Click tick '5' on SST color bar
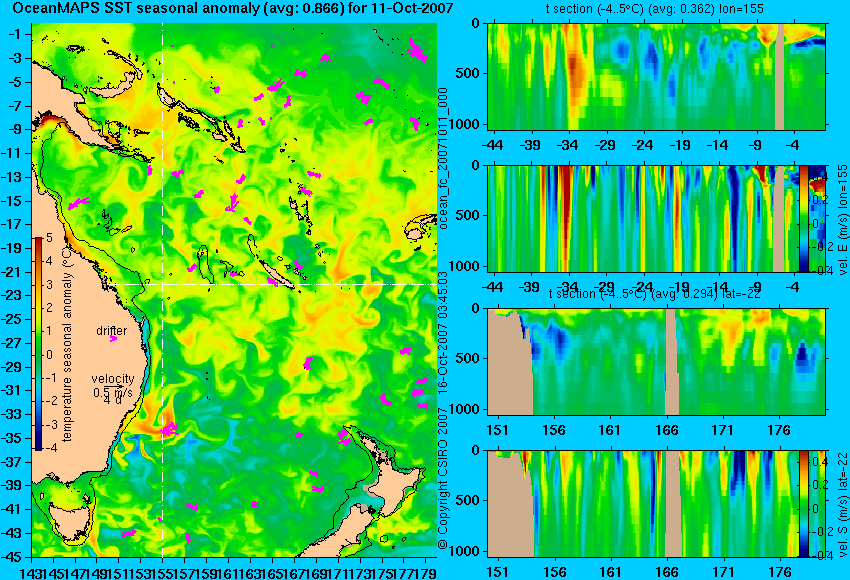The height and width of the screenshot is (580, 850). coord(49,237)
